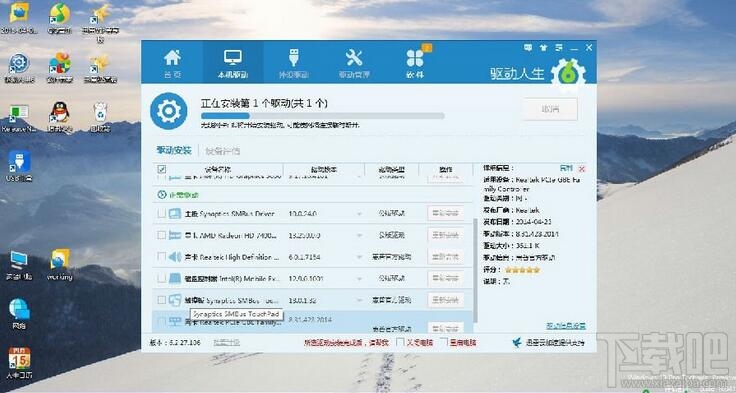Viewport: 736px width, 393px height.
Task: Click the gear logo beside 驱动人生
Action: tap(568, 72)
